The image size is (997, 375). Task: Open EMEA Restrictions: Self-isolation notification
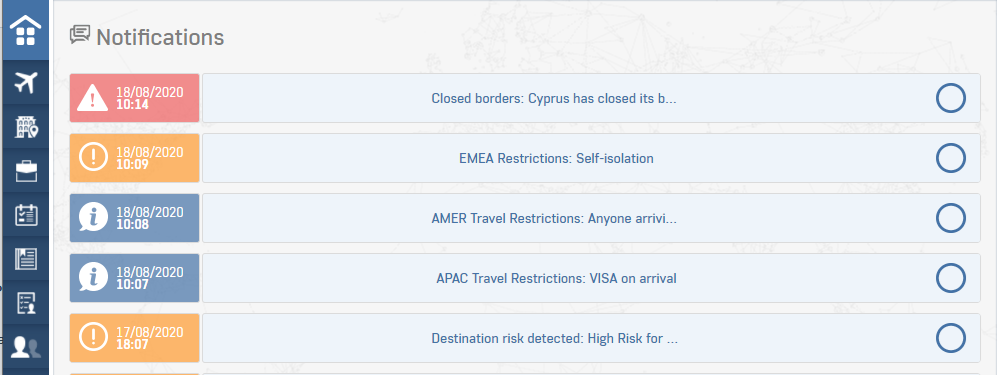[x=556, y=158]
